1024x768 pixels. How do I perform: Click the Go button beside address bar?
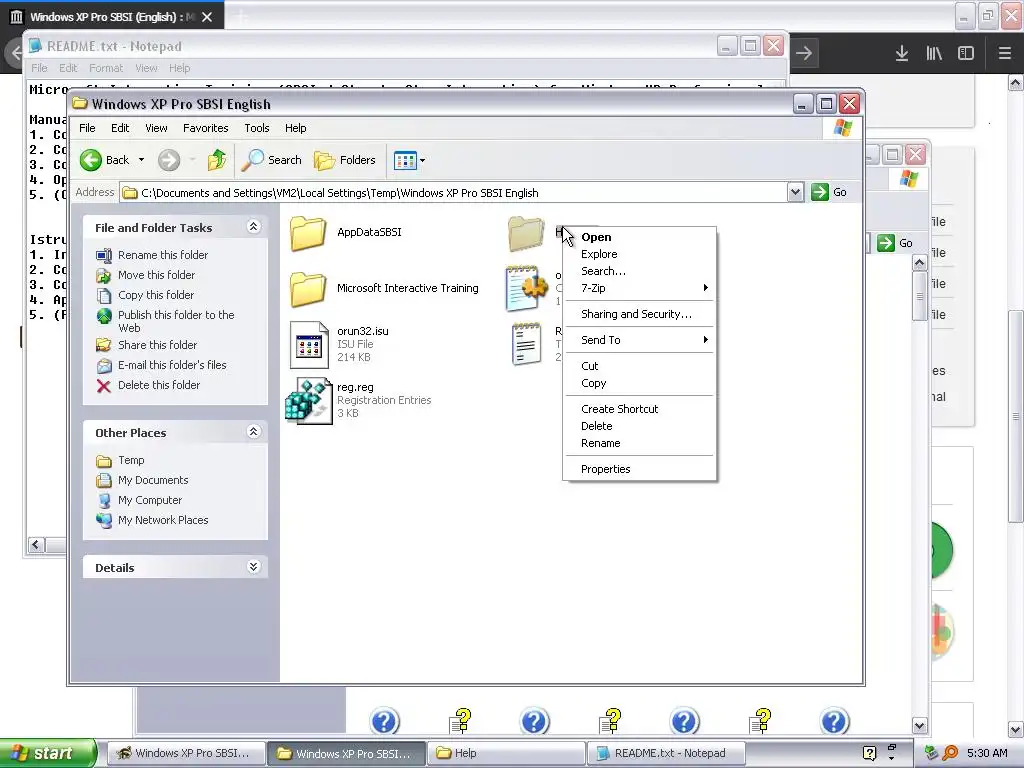[x=829, y=192]
